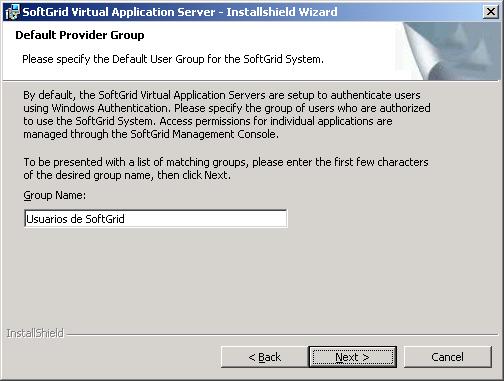Click the 'InstallShield' branding text
504x381 pixels.
coord(35,333)
